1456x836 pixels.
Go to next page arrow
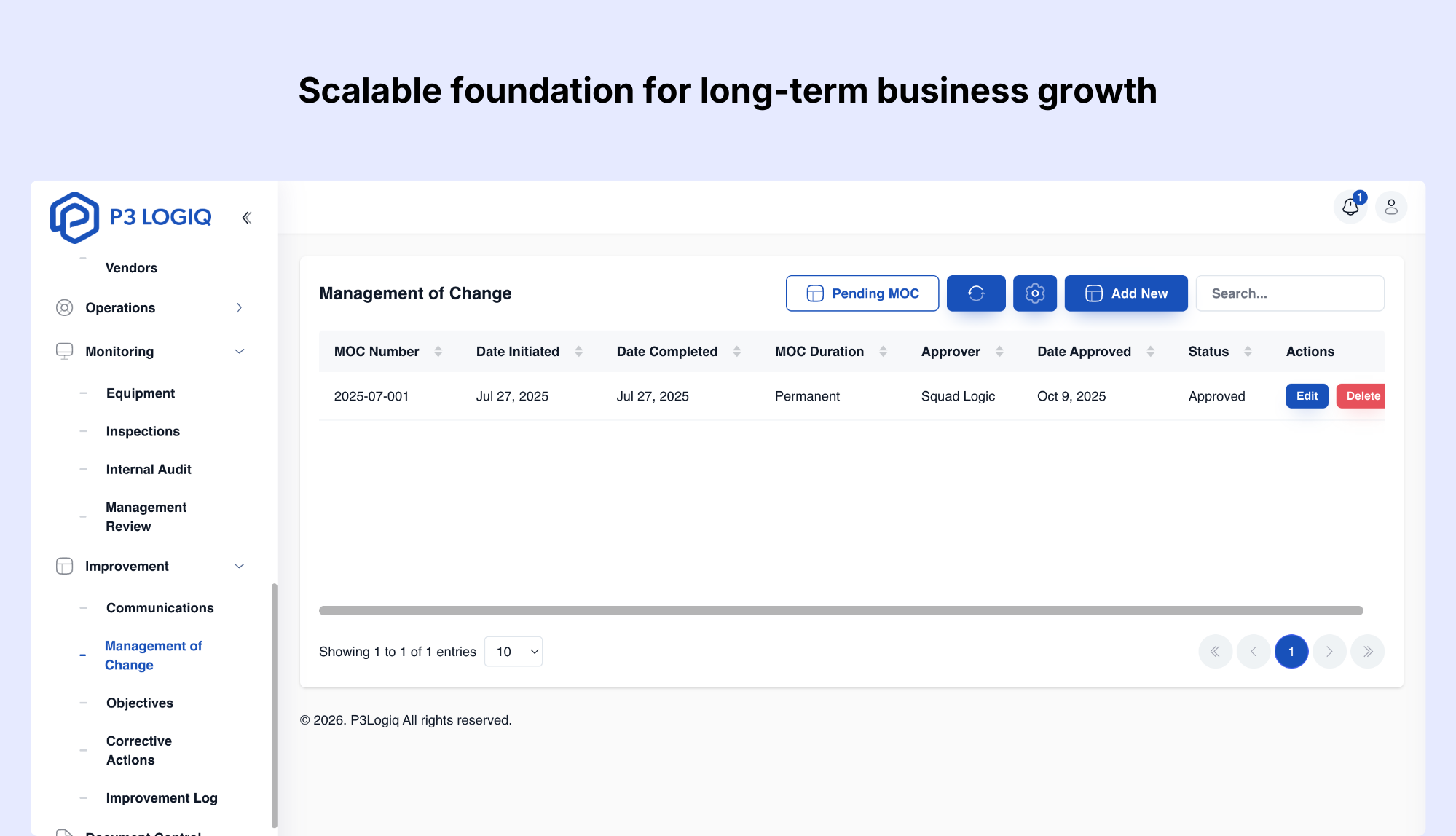(x=1329, y=652)
